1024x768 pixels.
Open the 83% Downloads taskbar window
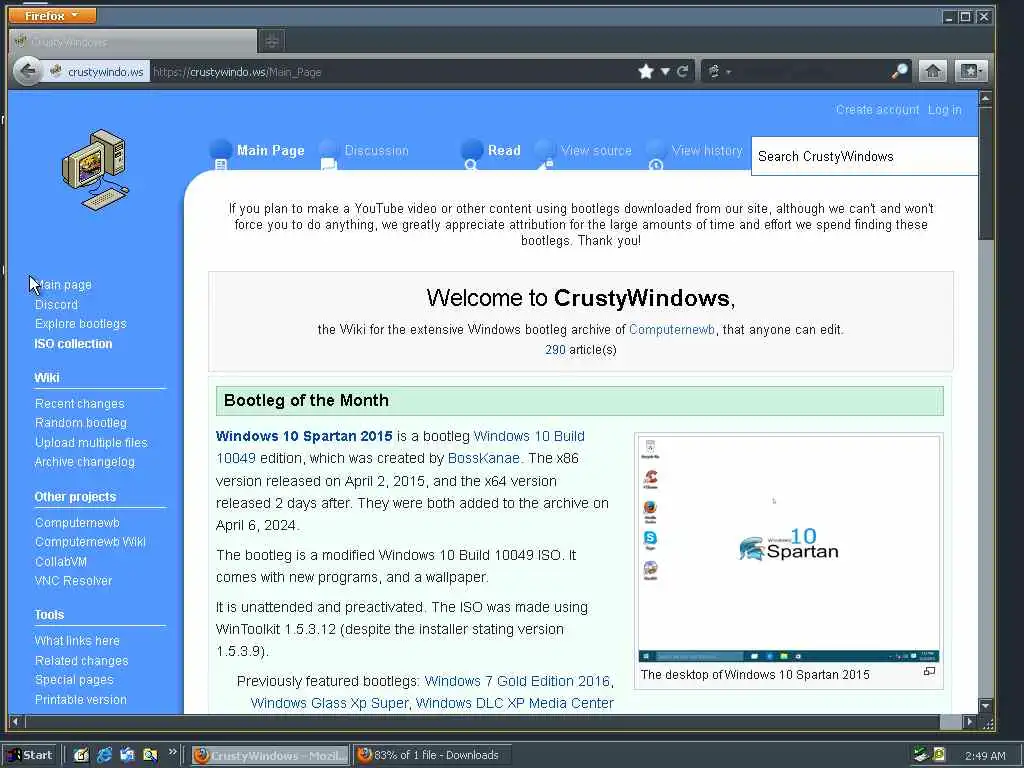pos(432,756)
